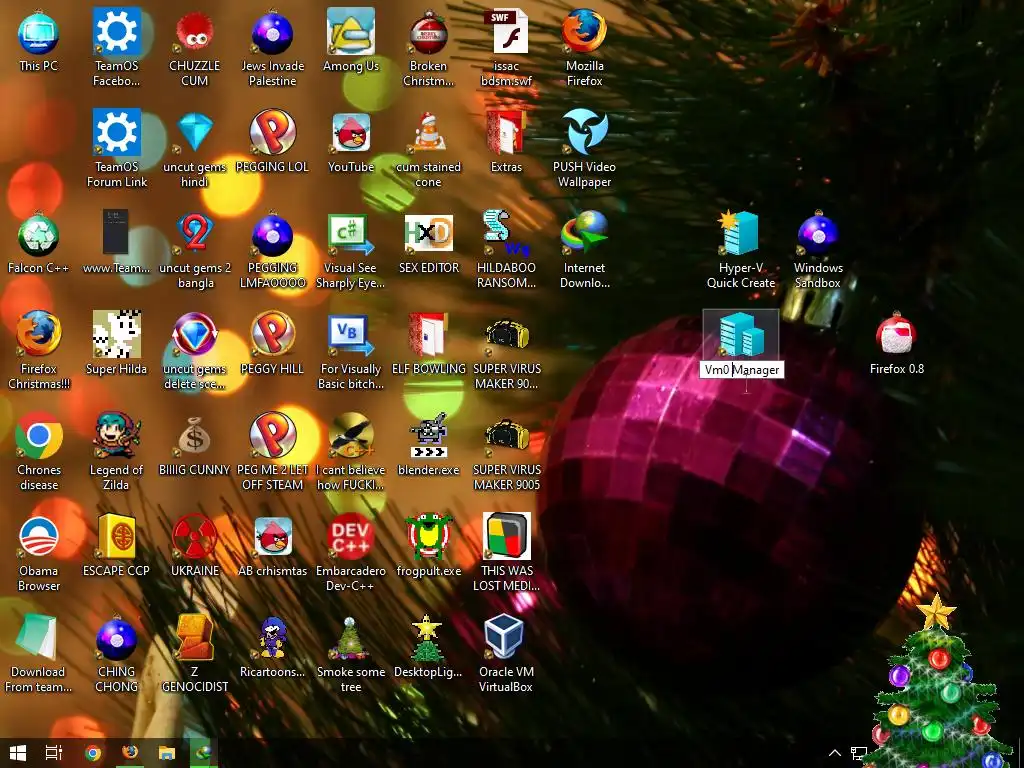This screenshot has height=768, width=1024.
Task: Click into the Vm0 Manager rename field
Action: [x=741, y=370]
